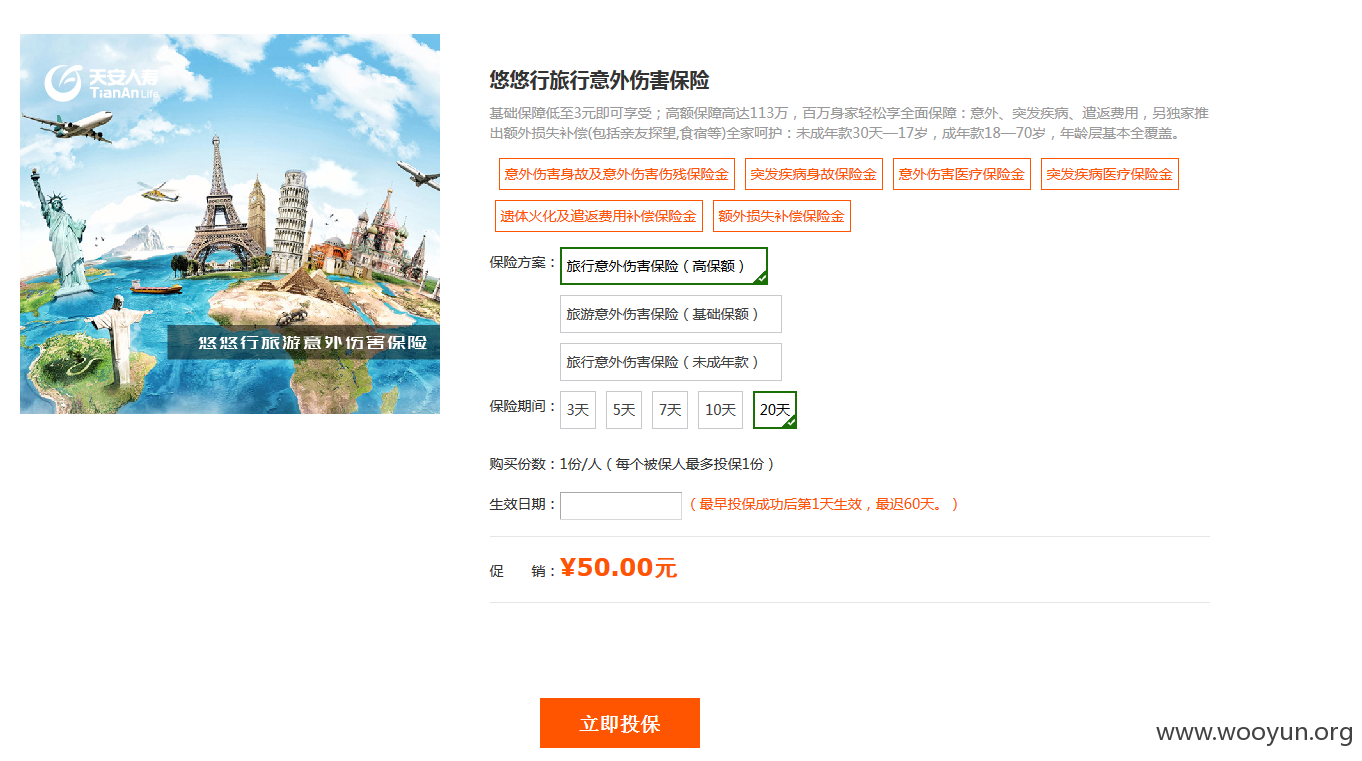Viewport: 1362px width, 761px height.
Task: Choose 5天 insurance period
Action: [x=624, y=410]
